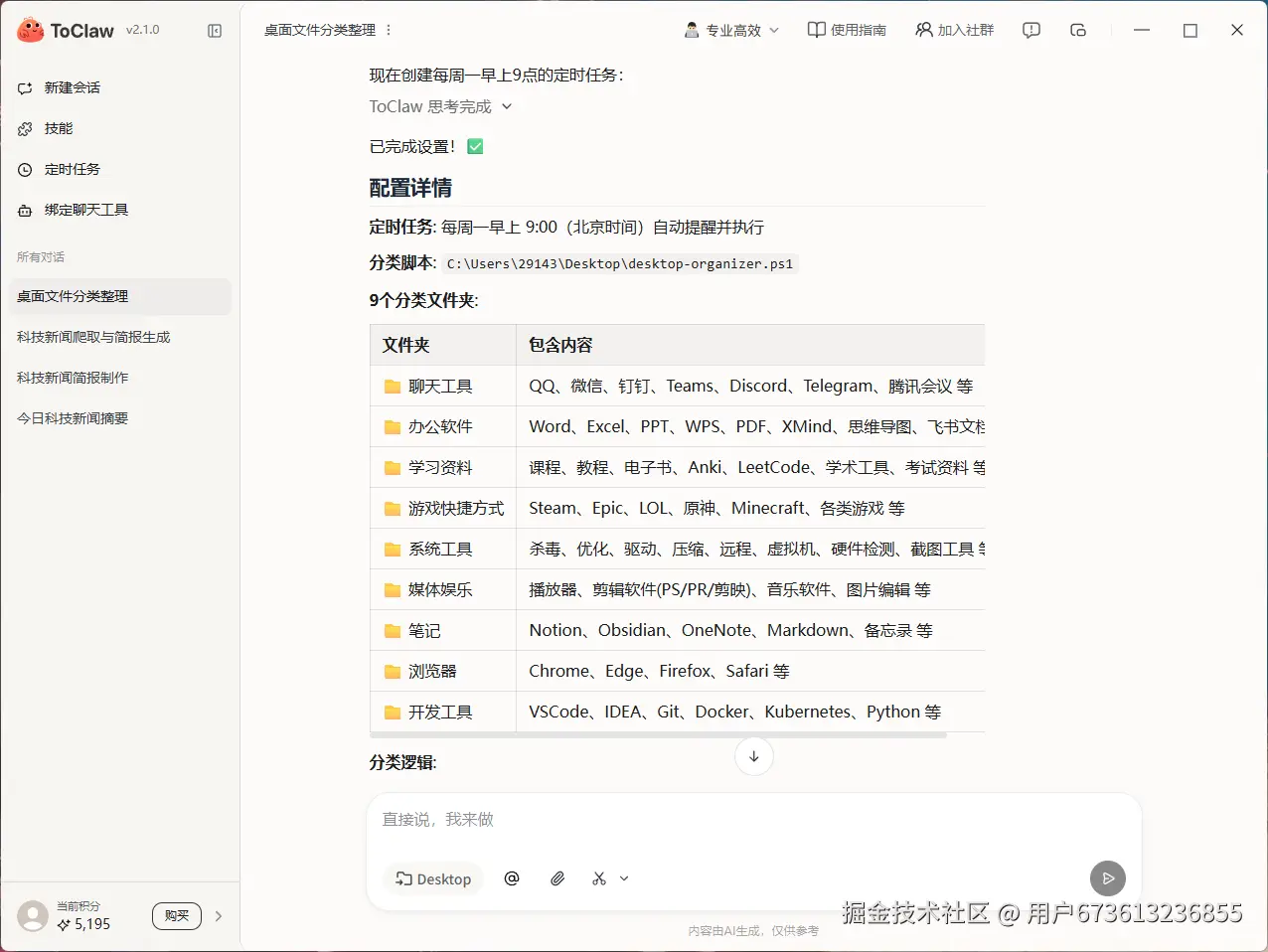
Task: Click the 5,195 points balance
Action: tap(84, 924)
